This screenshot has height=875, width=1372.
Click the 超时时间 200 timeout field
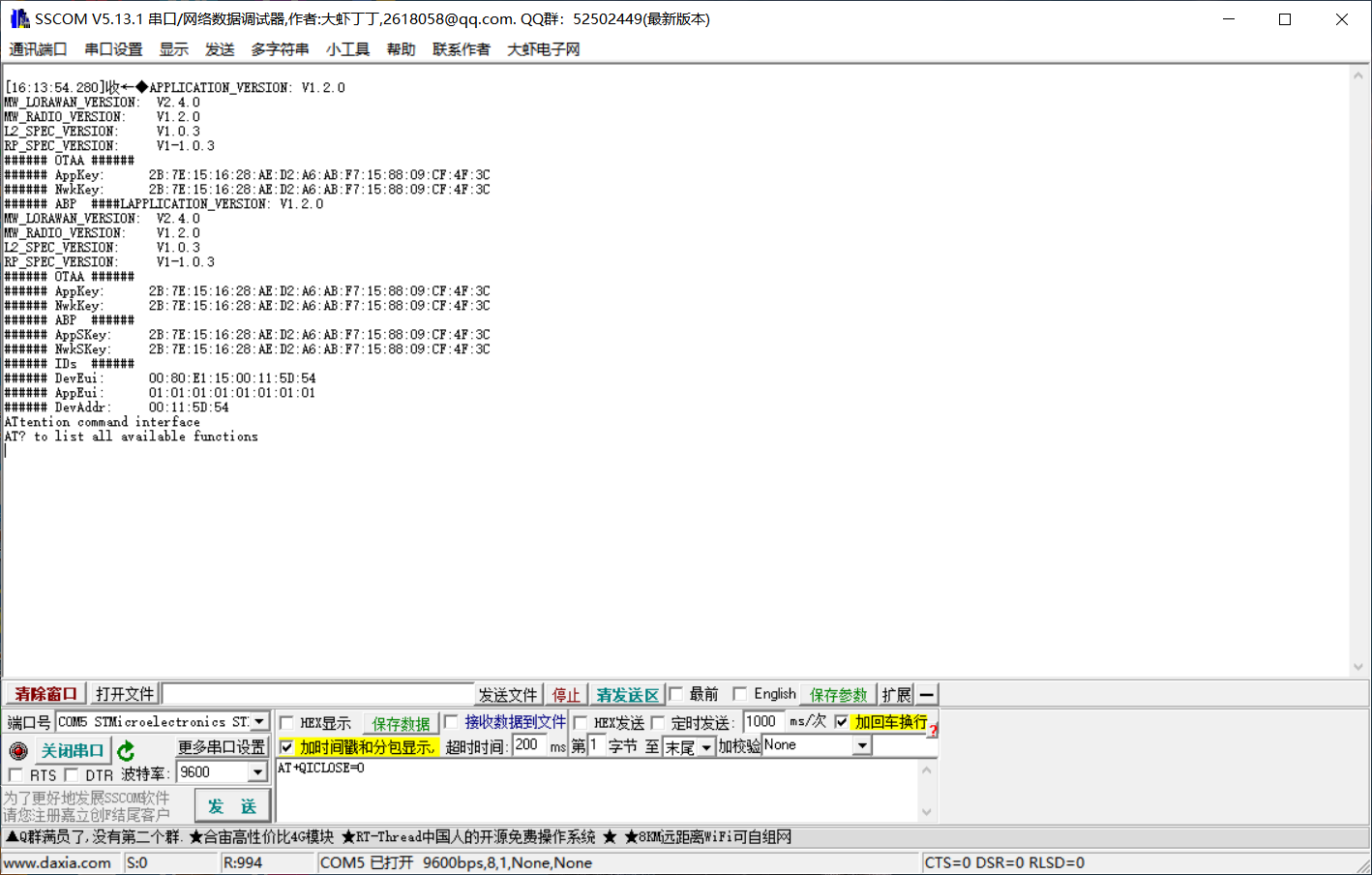point(529,745)
